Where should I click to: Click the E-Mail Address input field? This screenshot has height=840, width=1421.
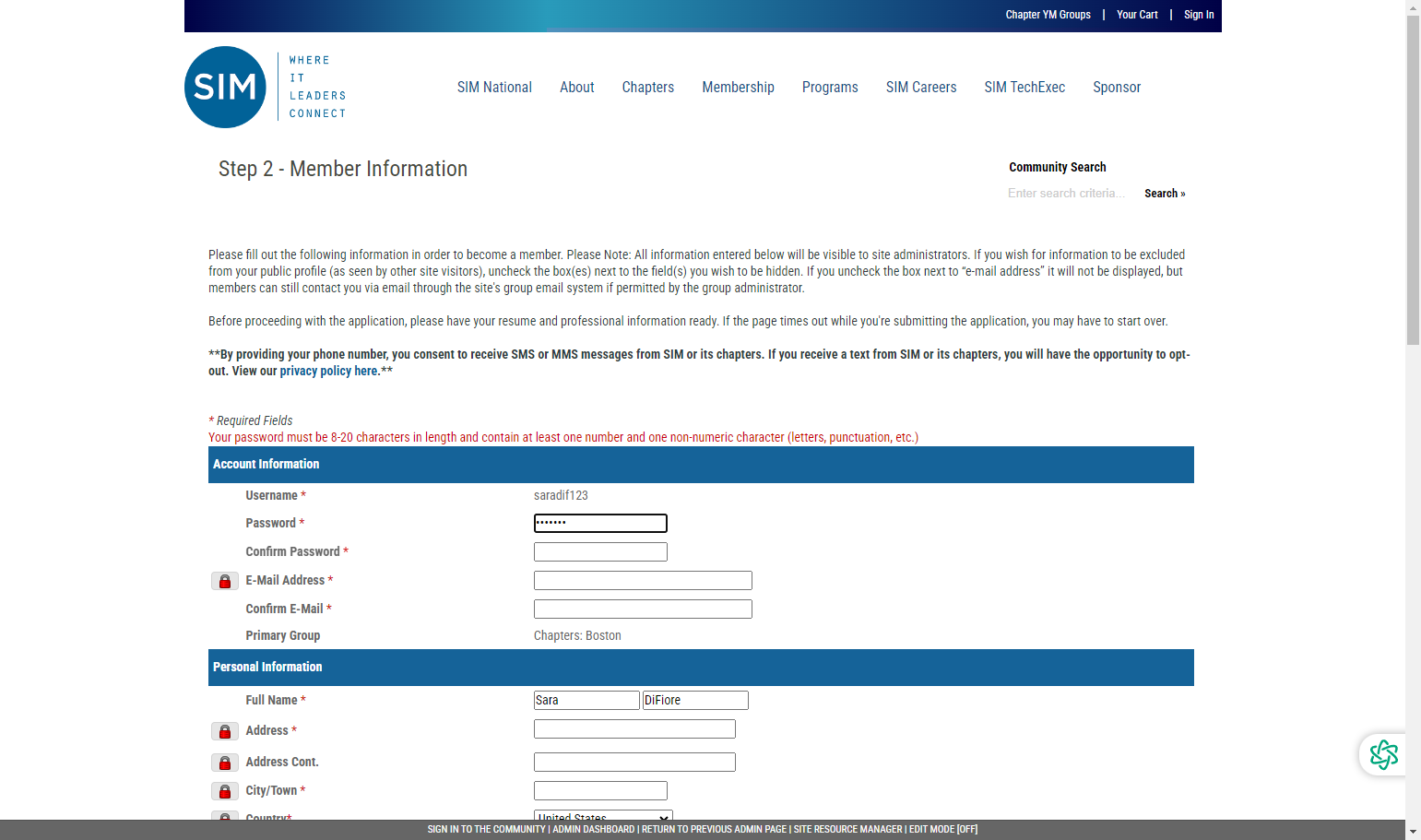[x=643, y=581]
